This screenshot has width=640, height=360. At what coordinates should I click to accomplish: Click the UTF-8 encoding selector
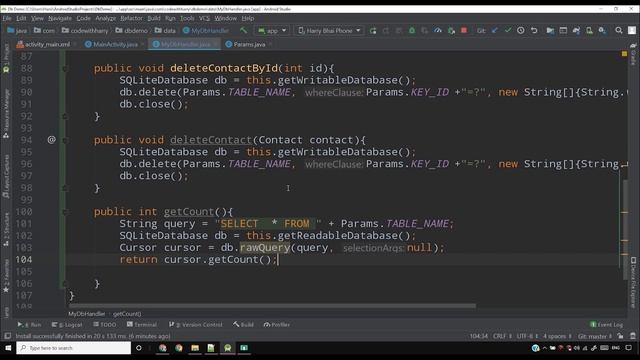(x=527, y=336)
